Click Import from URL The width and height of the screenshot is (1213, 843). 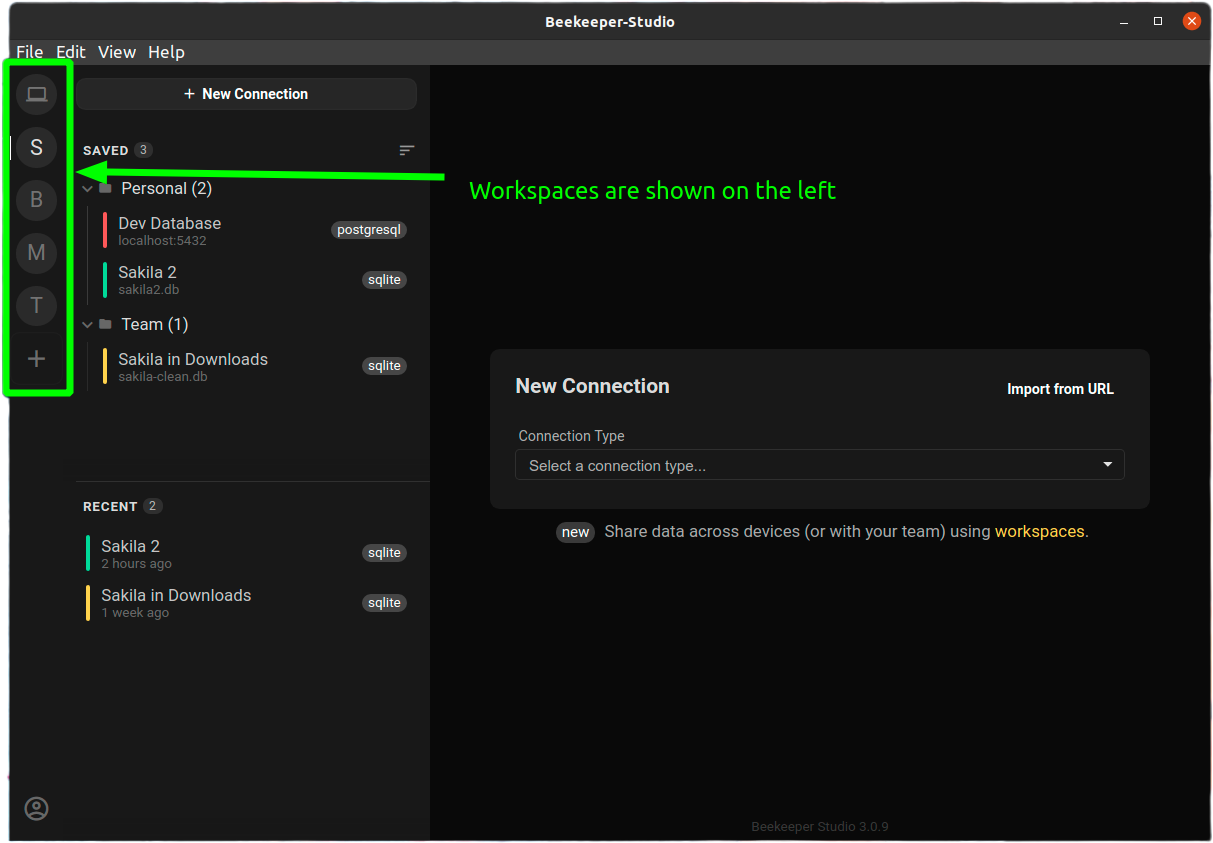point(1059,389)
